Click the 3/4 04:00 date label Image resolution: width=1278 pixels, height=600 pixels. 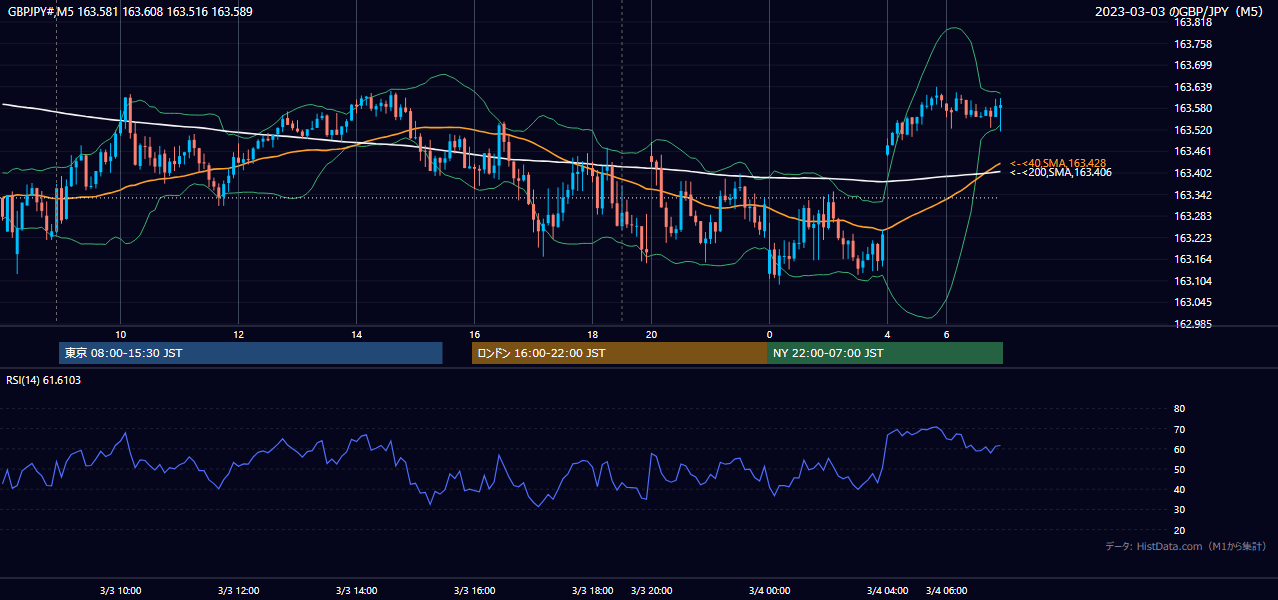[x=888, y=591]
